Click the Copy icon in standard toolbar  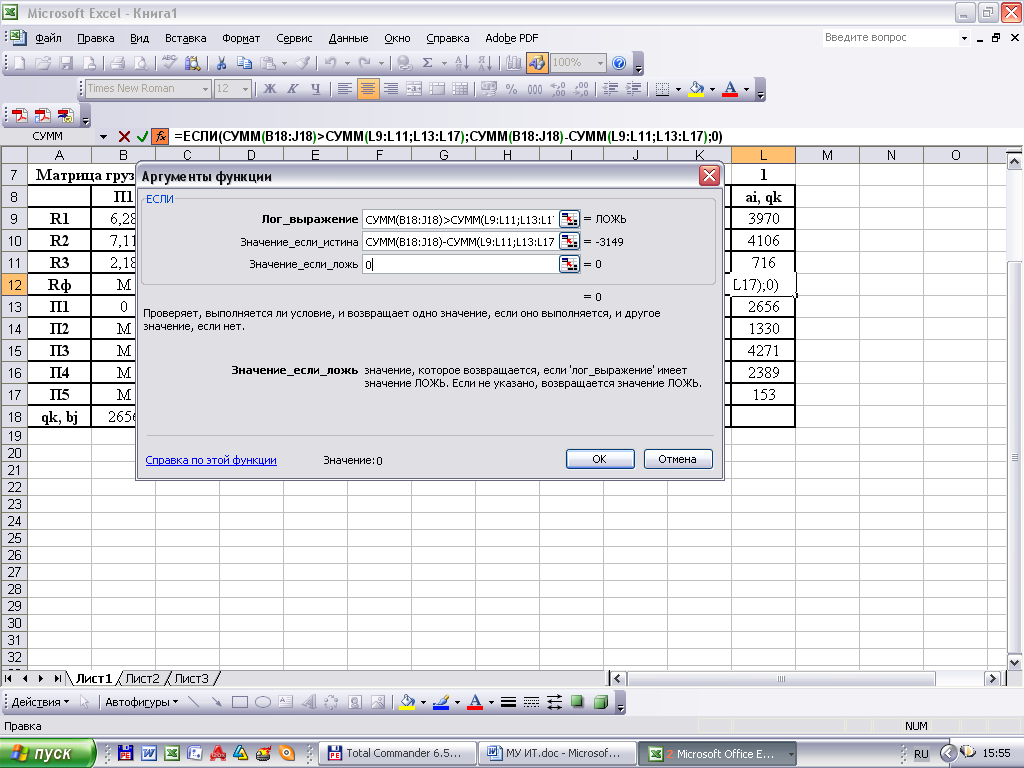click(244, 63)
